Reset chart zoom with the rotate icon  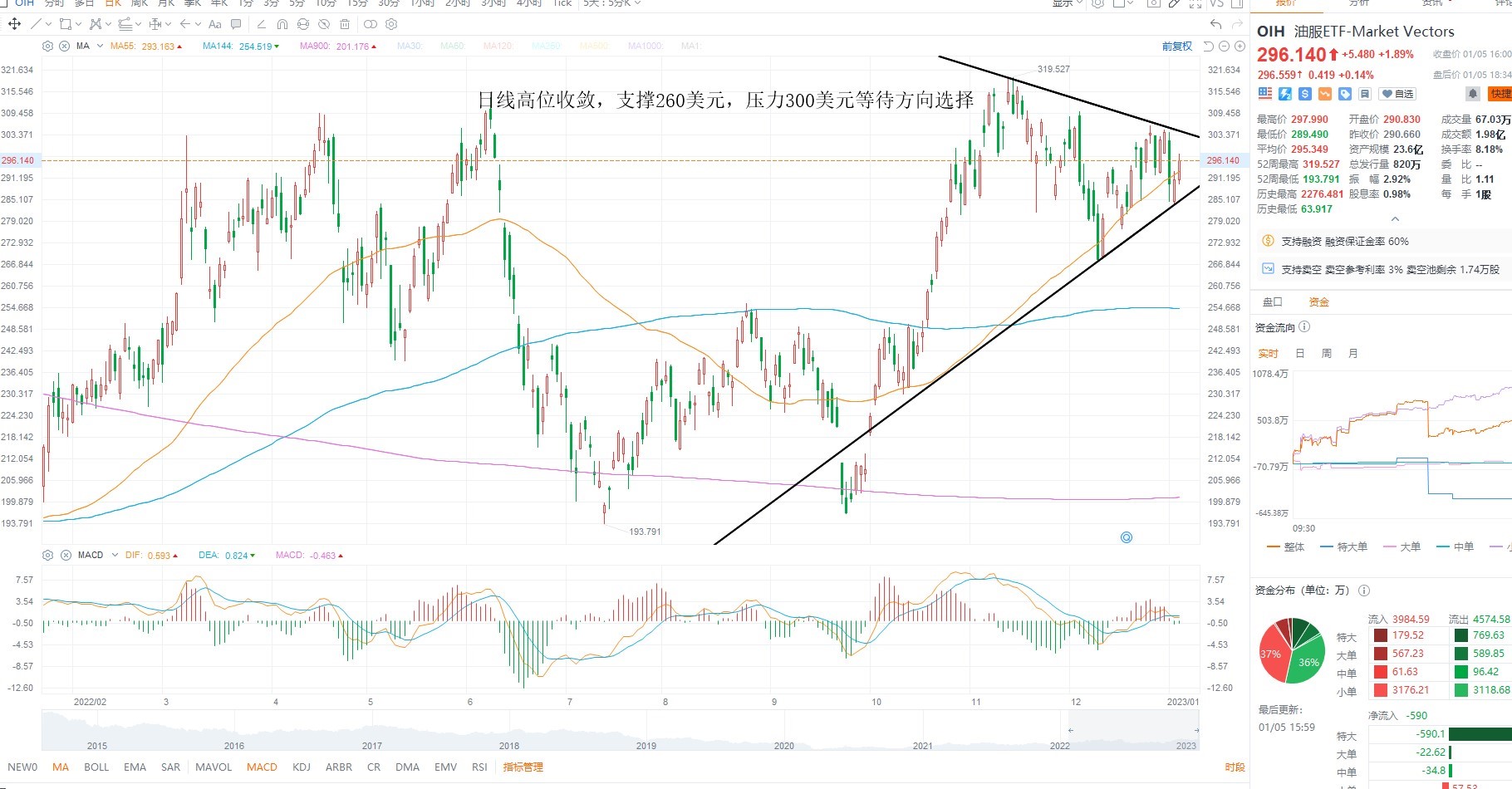1209,47
